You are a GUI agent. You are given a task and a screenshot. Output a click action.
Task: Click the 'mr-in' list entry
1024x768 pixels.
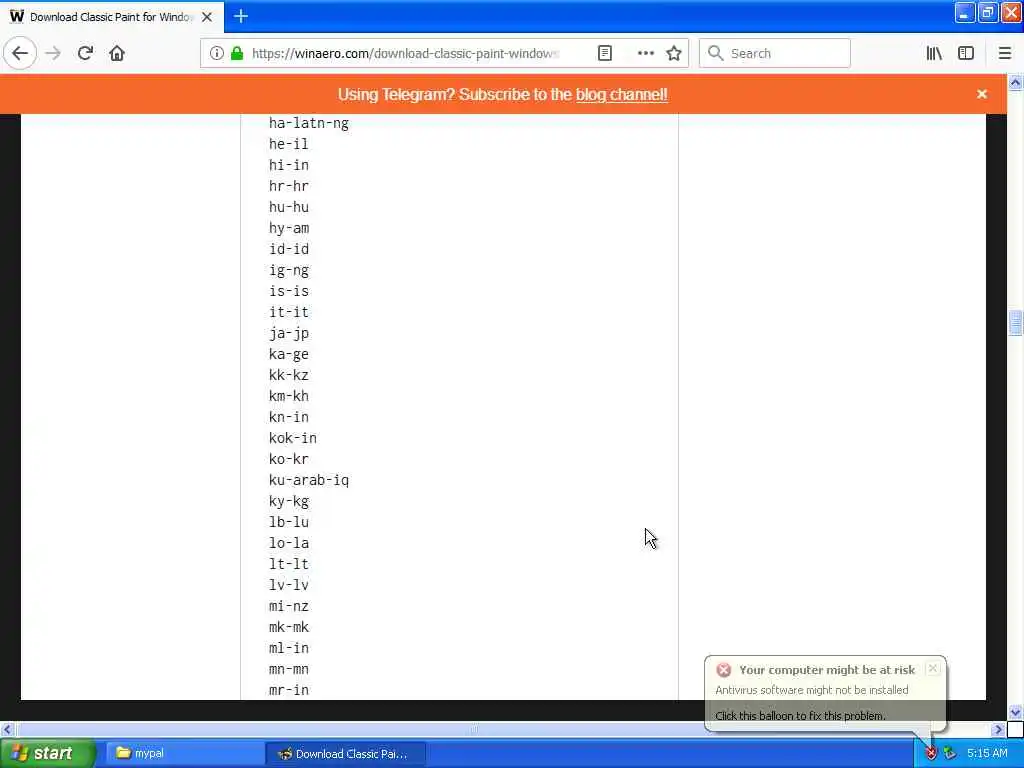point(289,690)
